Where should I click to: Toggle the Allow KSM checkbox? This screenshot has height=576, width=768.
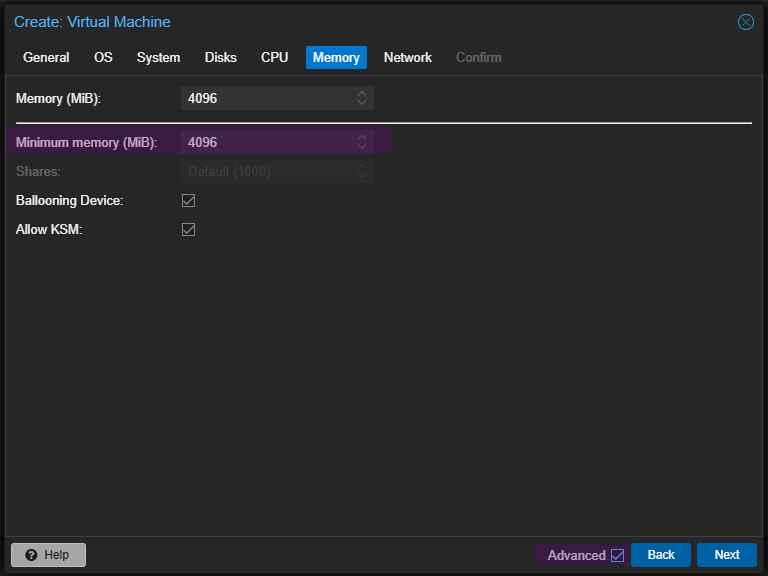189,230
